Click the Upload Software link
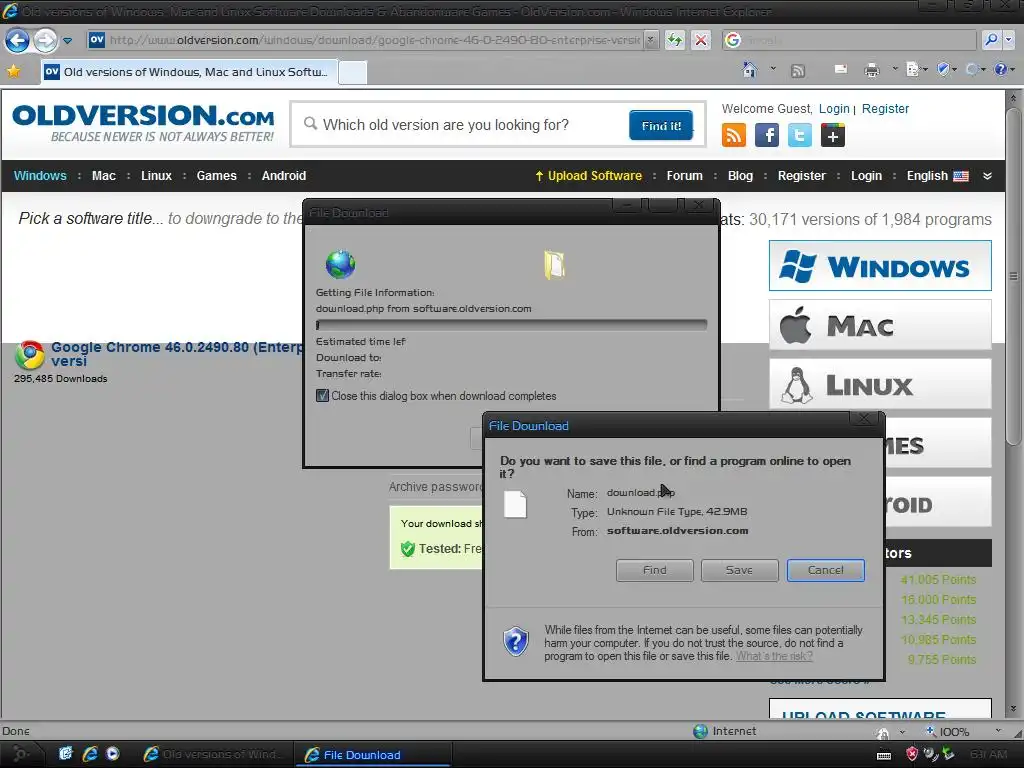 click(x=588, y=176)
